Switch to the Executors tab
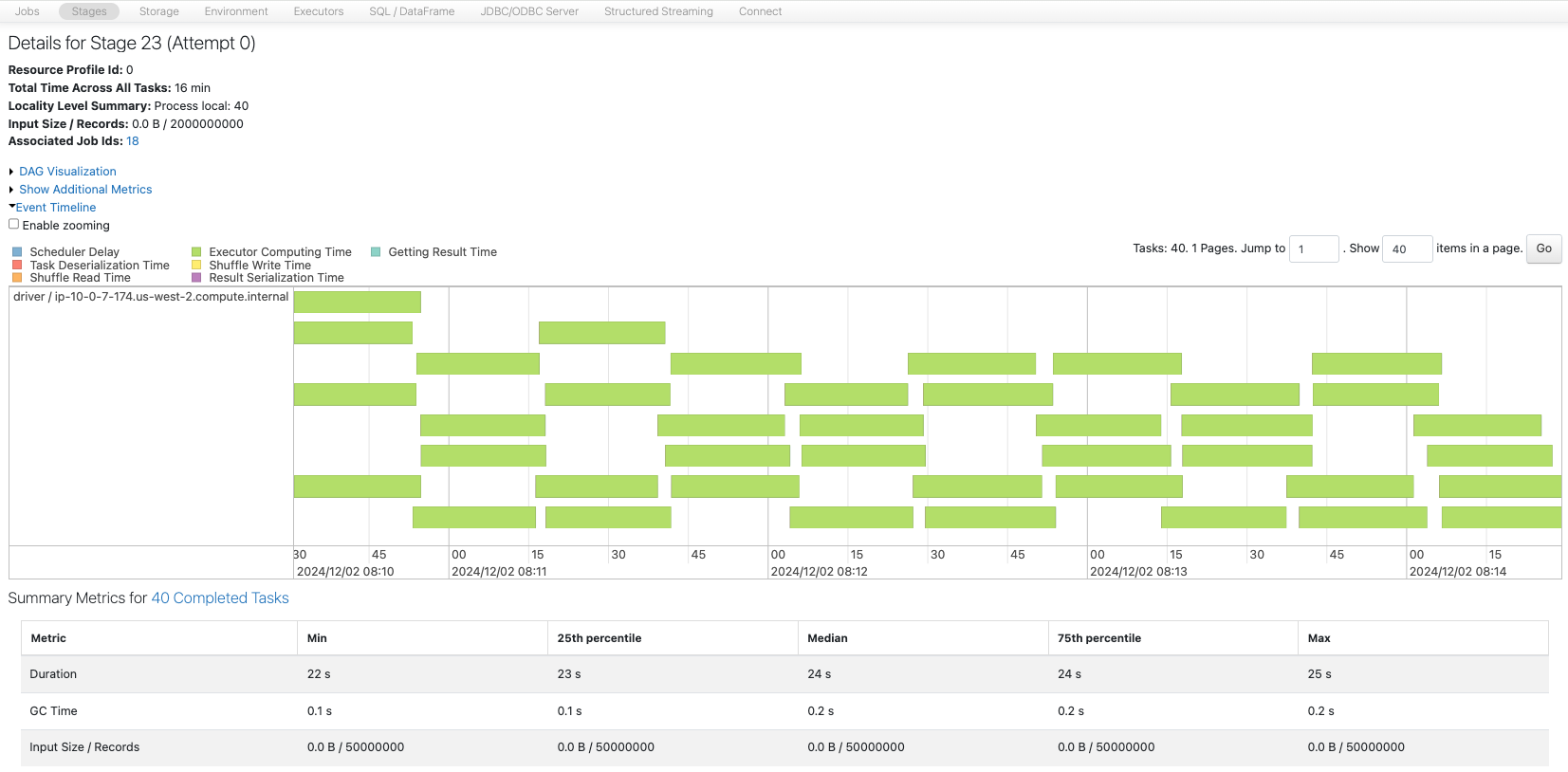The height and width of the screenshot is (772, 1568). coord(319,11)
